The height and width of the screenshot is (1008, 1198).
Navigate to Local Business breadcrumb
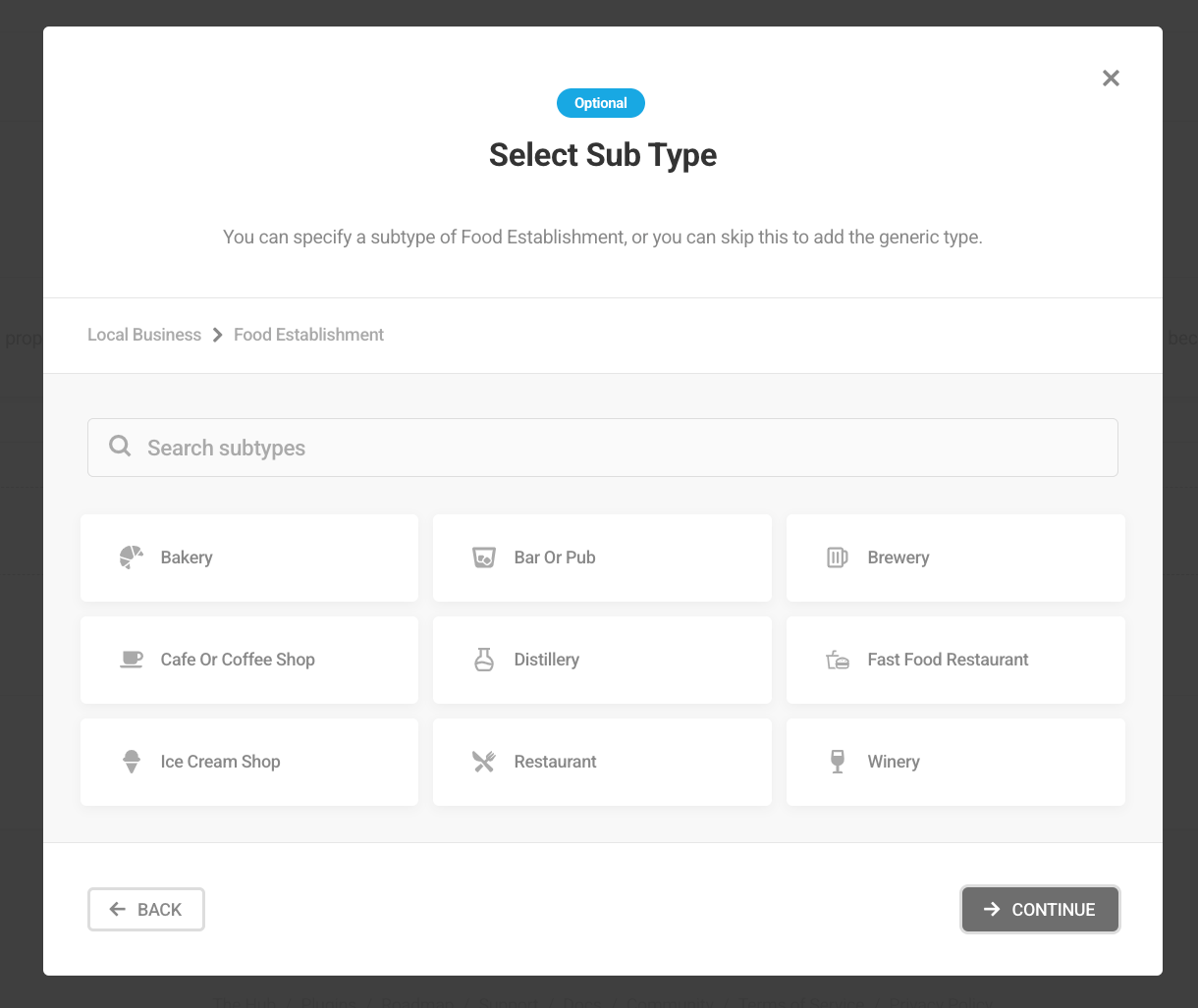(144, 335)
